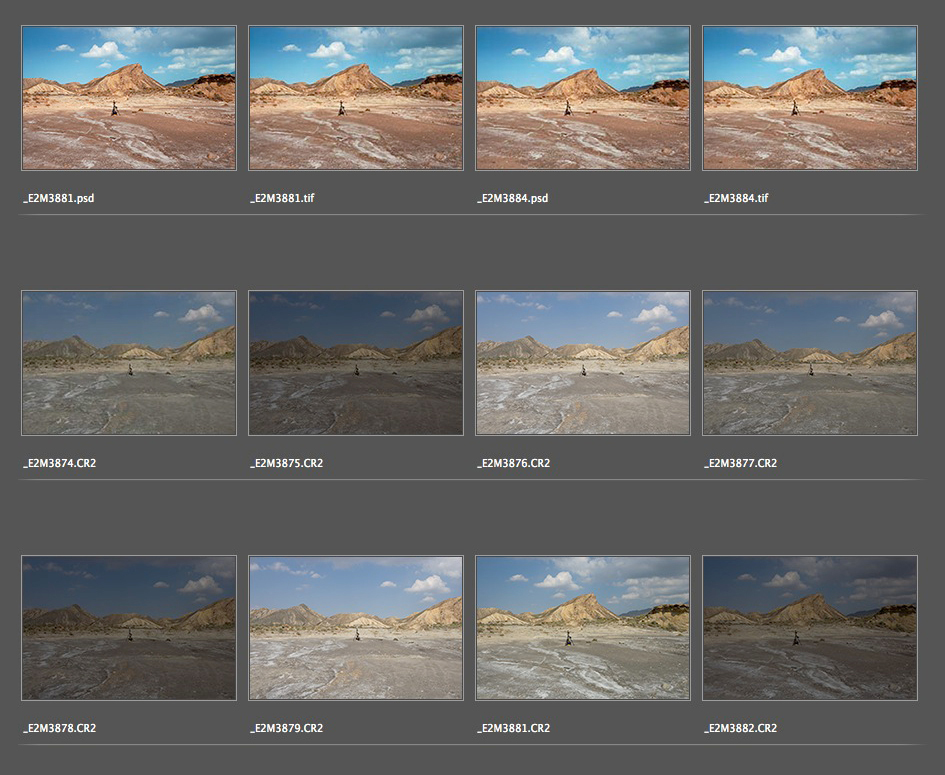Choose the dark _E2M3882.CR2 thumbnail
Screen dimensions: 945x775
pos(810,628)
